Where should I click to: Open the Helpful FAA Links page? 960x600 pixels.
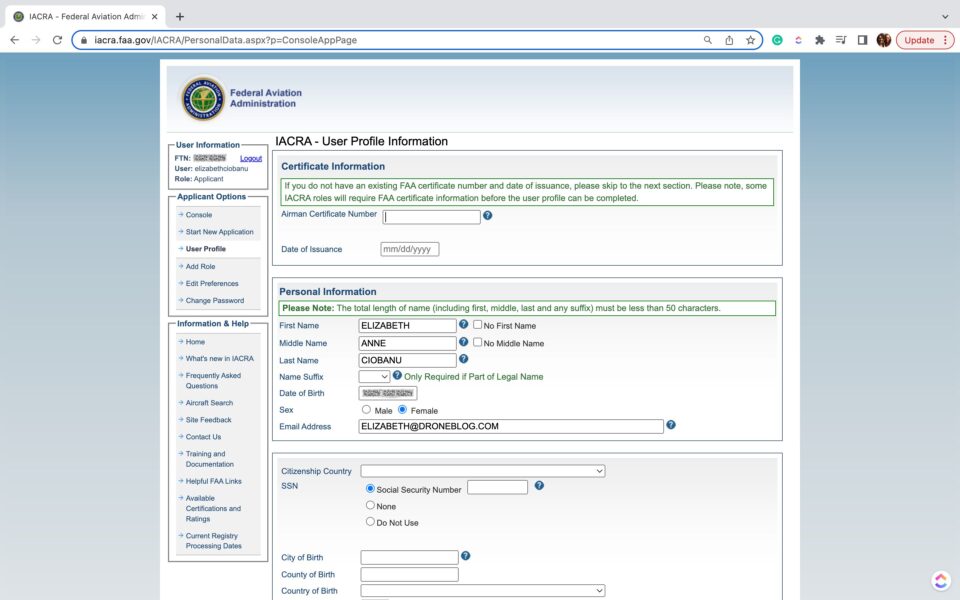[214, 481]
